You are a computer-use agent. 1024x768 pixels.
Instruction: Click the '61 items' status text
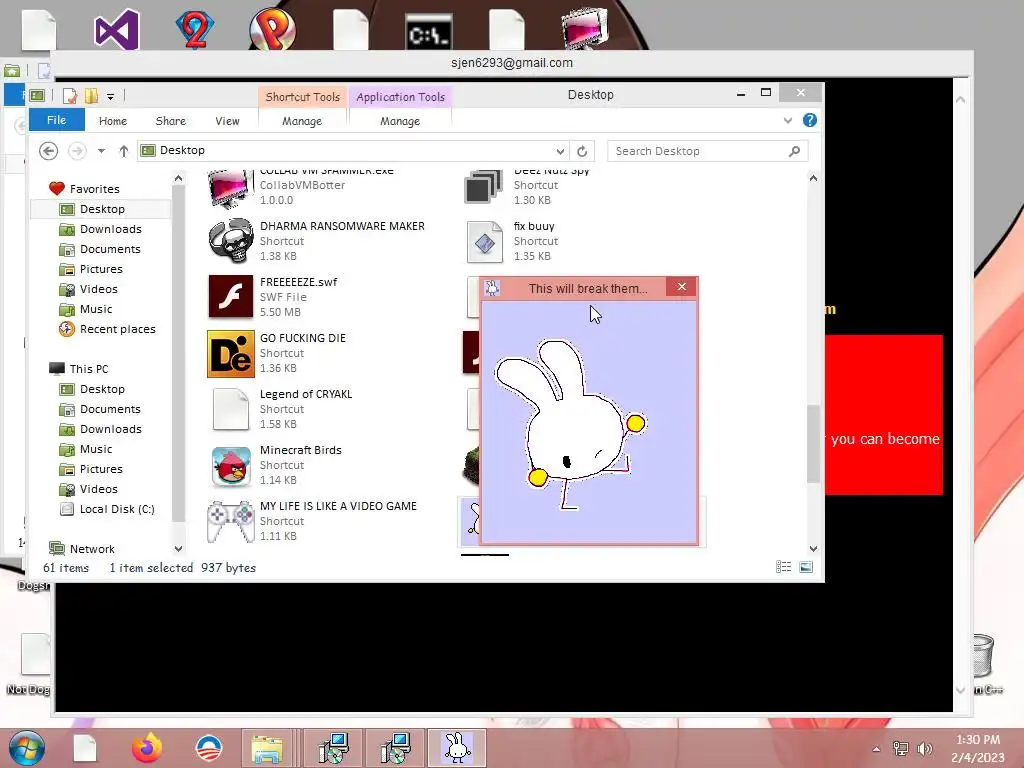click(x=66, y=568)
